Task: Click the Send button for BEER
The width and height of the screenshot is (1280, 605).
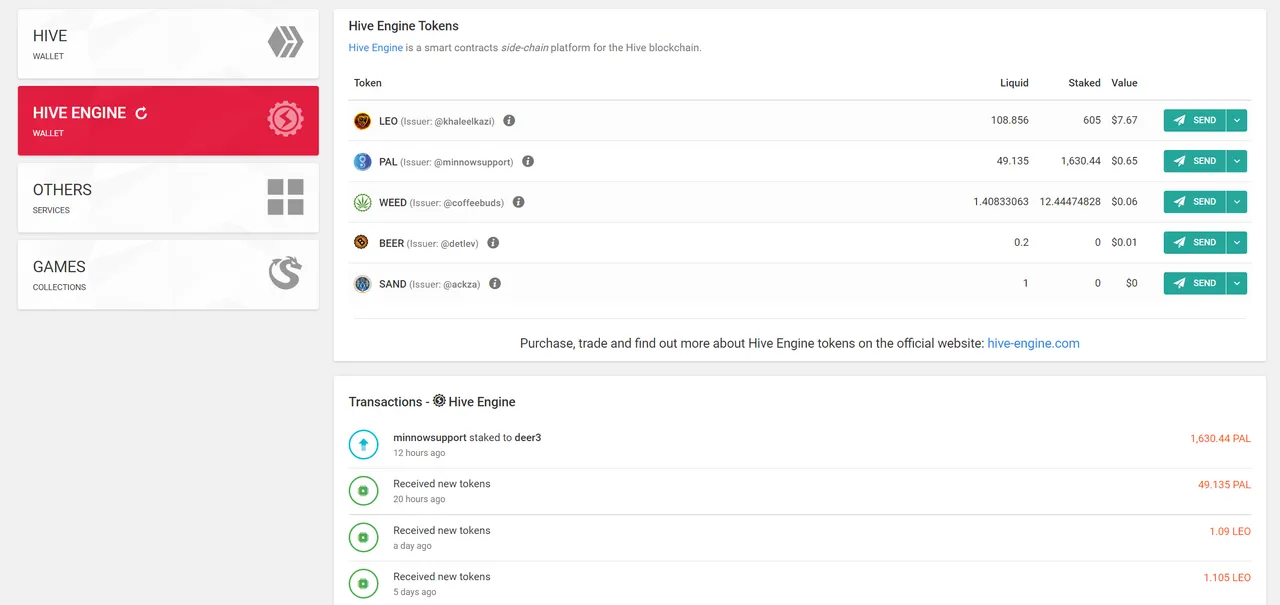Action: 1194,242
